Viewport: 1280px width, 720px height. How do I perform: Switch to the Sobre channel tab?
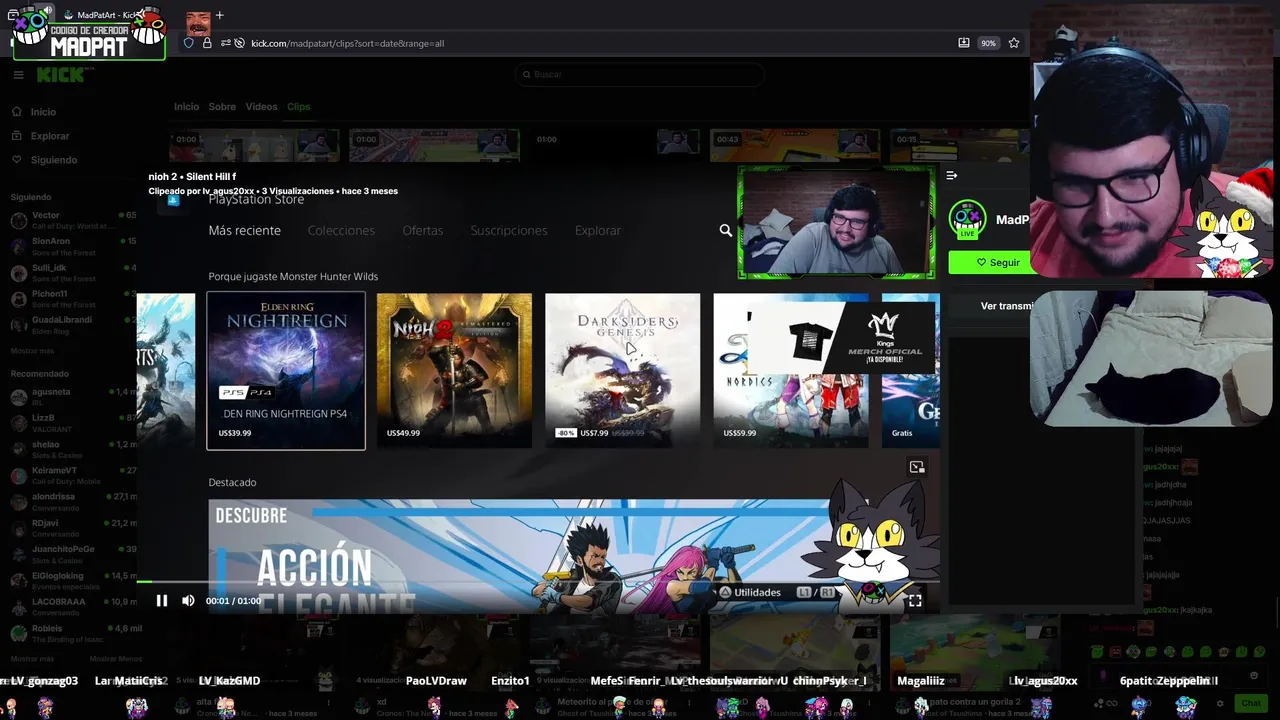(222, 107)
